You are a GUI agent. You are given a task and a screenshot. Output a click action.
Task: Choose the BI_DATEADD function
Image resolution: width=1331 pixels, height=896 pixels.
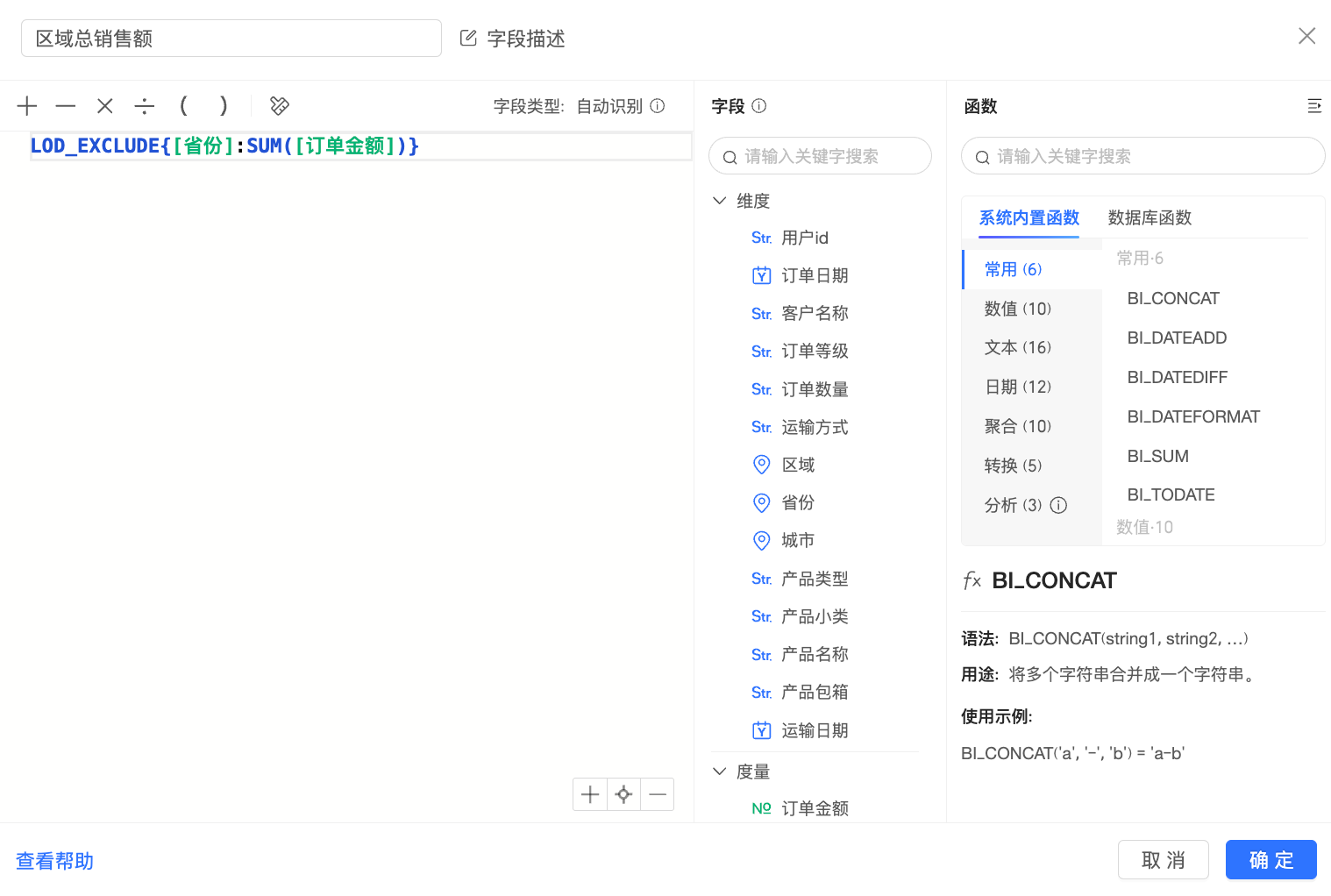(1177, 338)
